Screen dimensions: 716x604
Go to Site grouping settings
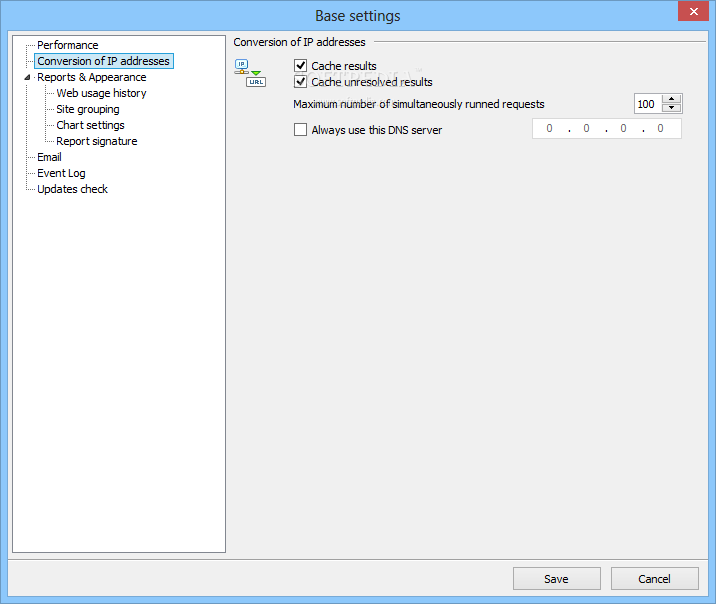click(x=88, y=109)
